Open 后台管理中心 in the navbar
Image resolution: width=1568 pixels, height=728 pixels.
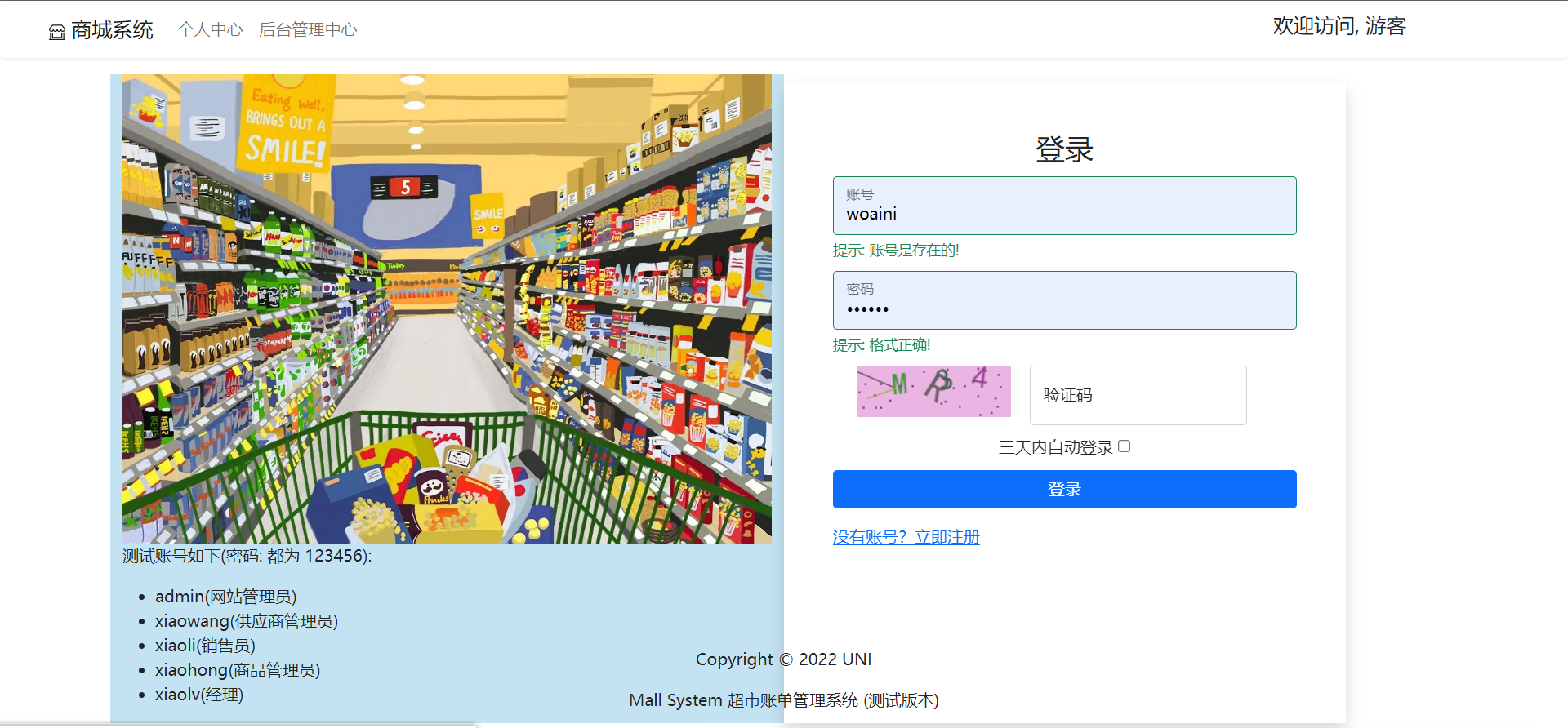[308, 30]
